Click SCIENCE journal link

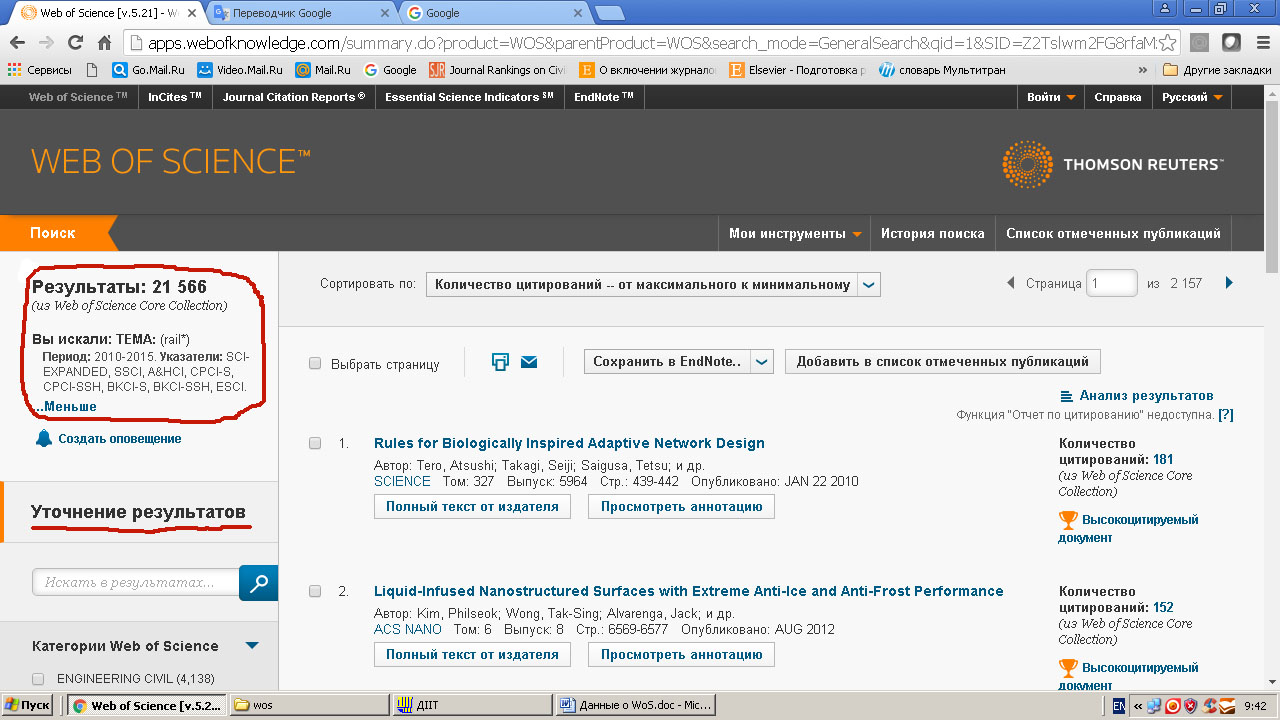coord(402,481)
